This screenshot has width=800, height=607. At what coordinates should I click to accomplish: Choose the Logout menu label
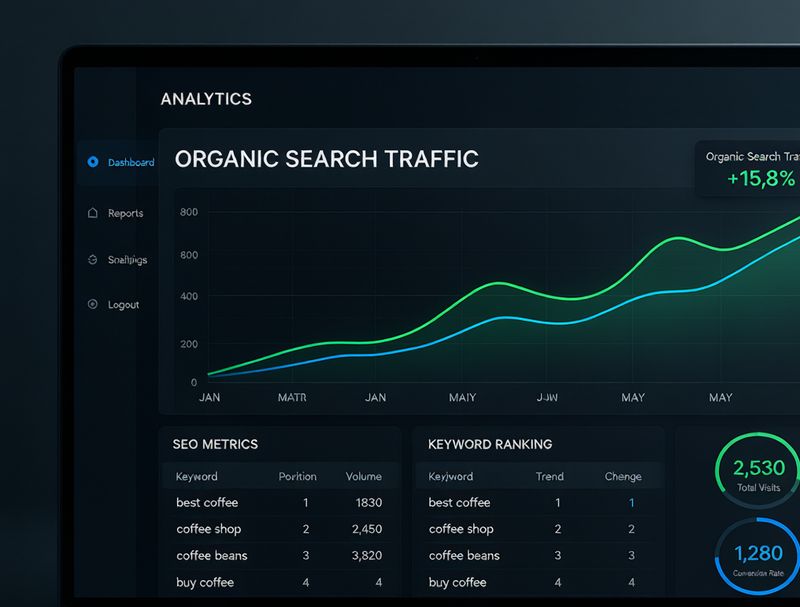click(x=123, y=305)
